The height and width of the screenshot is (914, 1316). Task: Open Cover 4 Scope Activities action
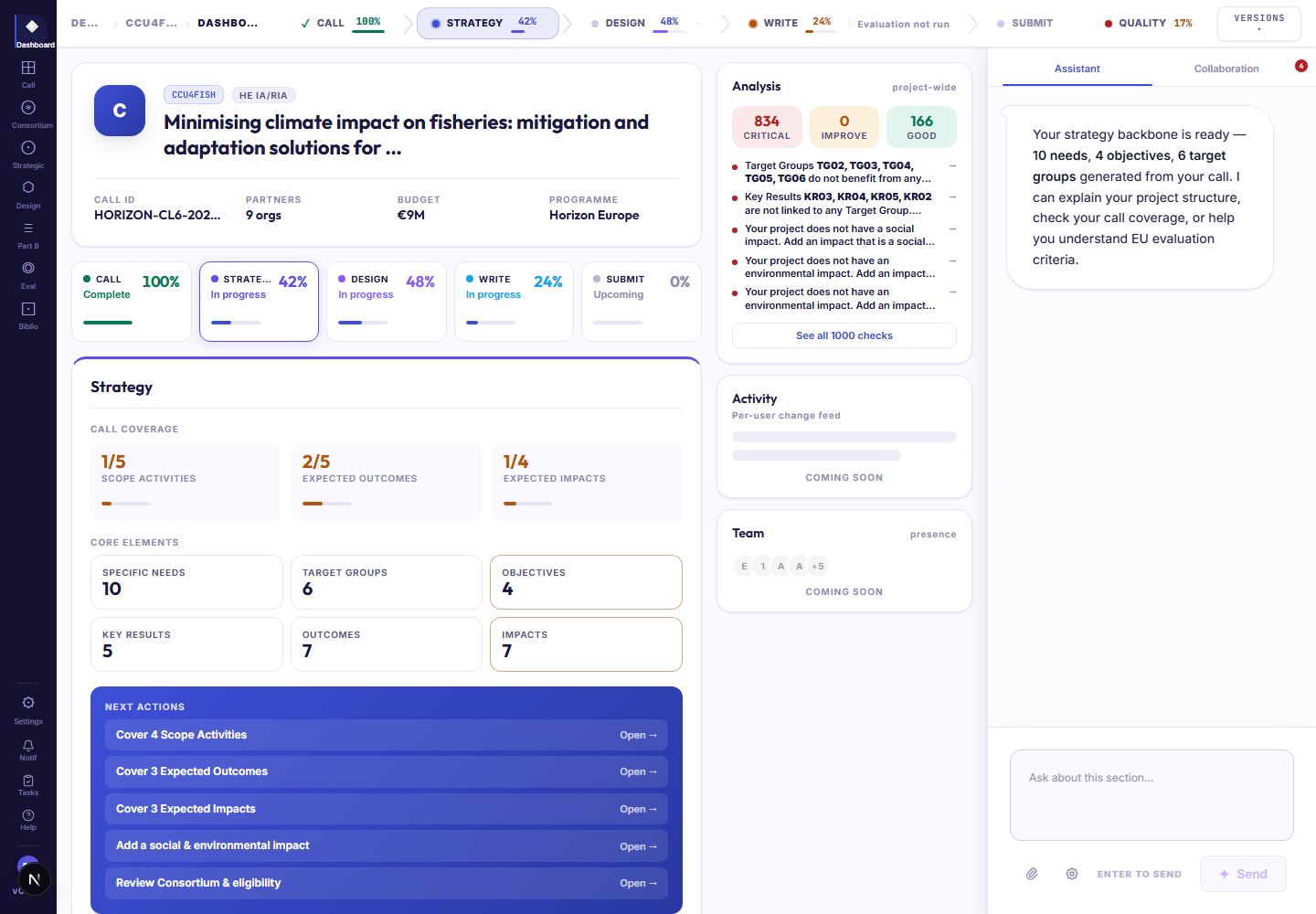tap(387, 735)
